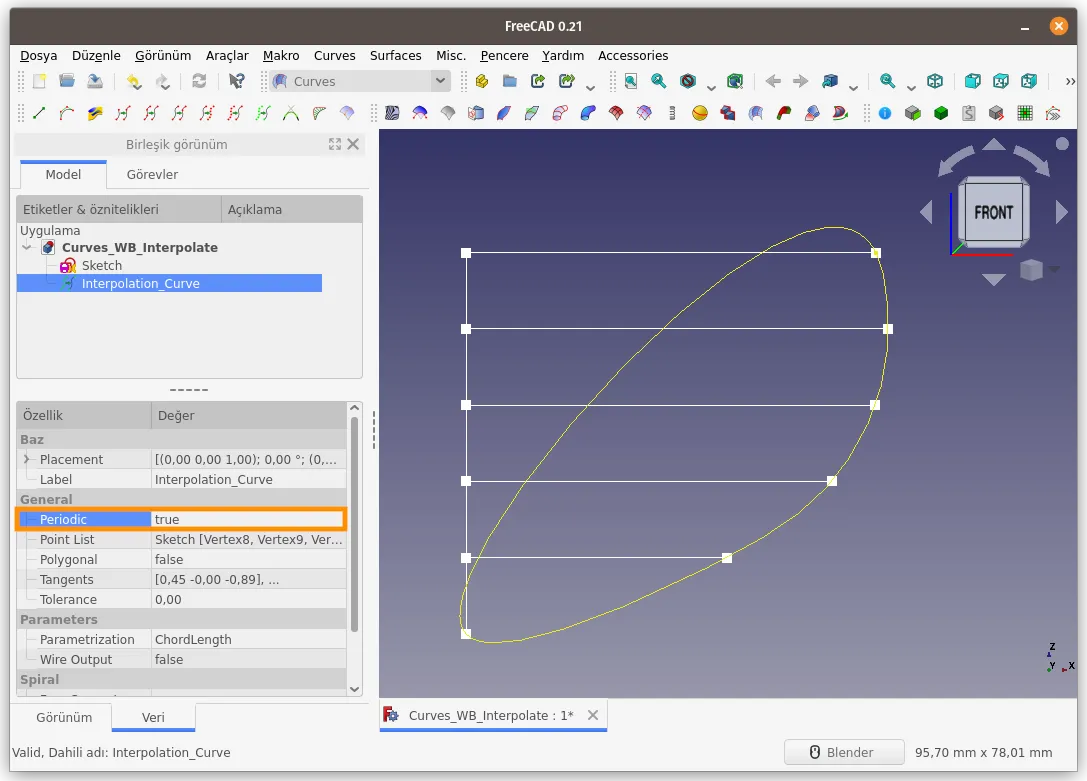Click the green dotted curve tool icon

tap(263, 113)
